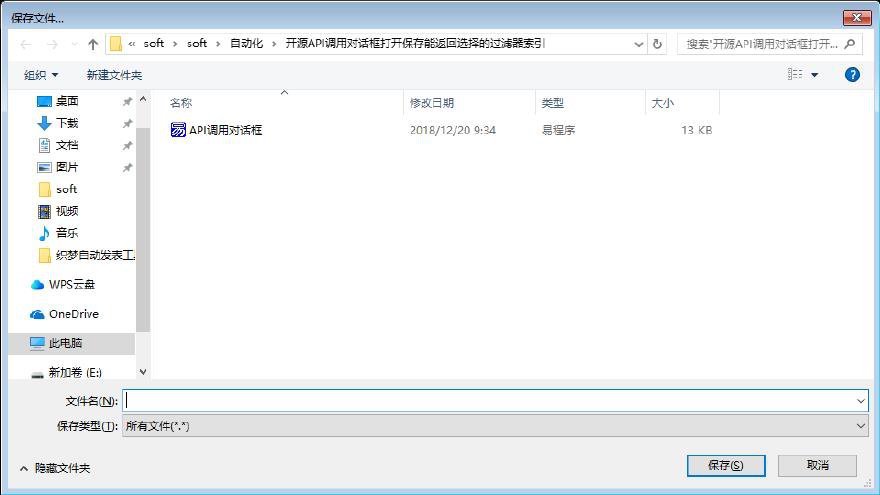Screen dimensions: 880x495
Task: Click the API调用对话框 file icon
Action: pyautogui.click(x=178, y=130)
